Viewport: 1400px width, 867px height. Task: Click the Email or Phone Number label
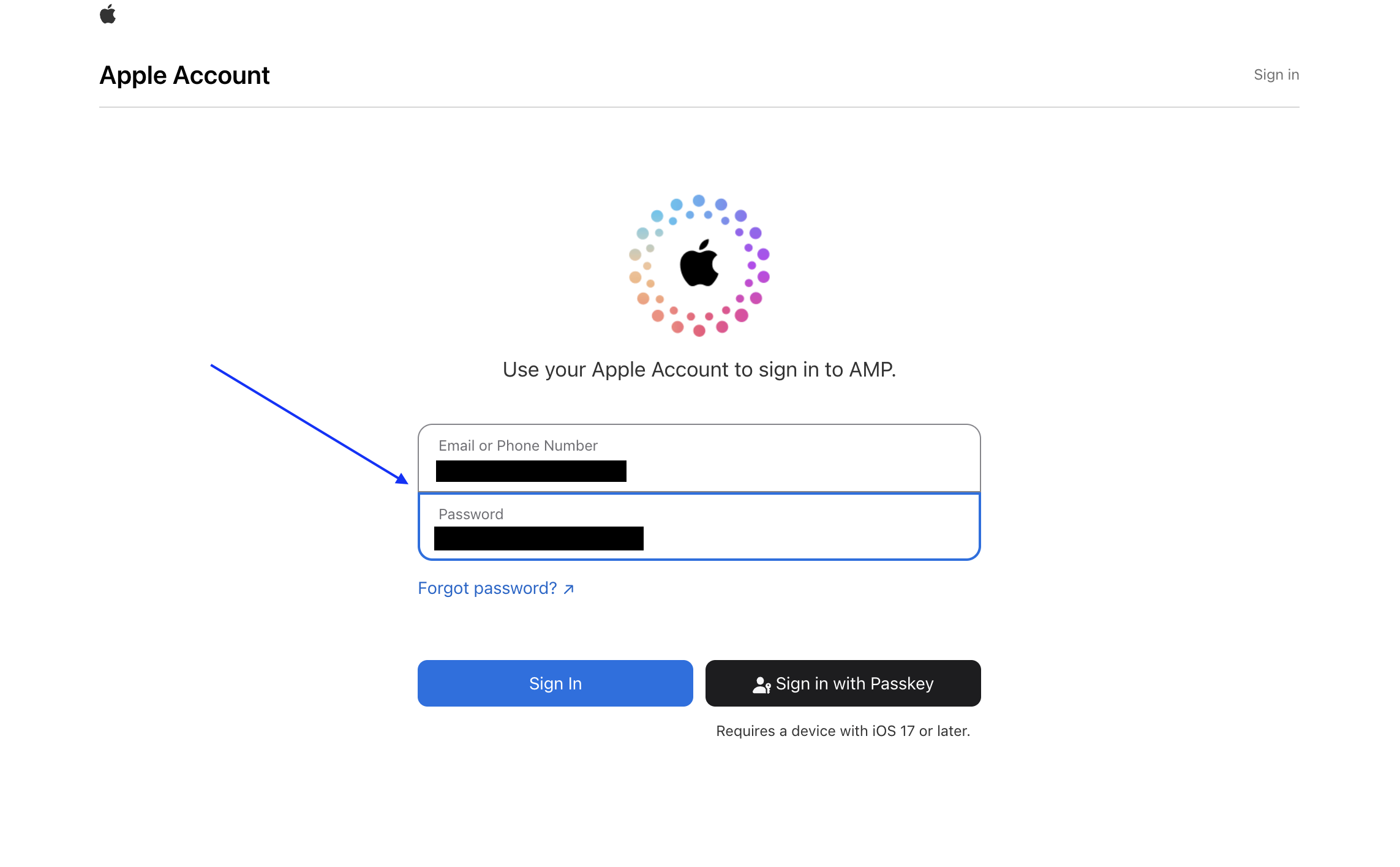(x=517, y=446)
